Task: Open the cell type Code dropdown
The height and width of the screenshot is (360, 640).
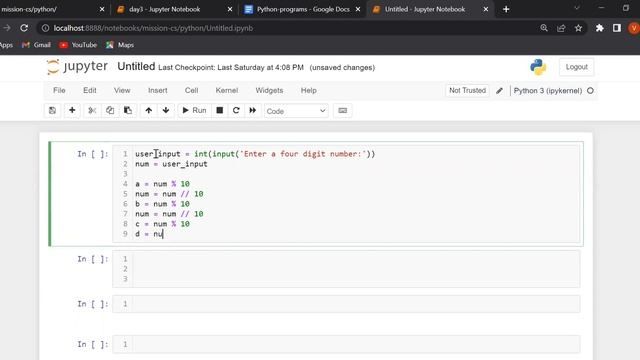Action: click(296, 111)
